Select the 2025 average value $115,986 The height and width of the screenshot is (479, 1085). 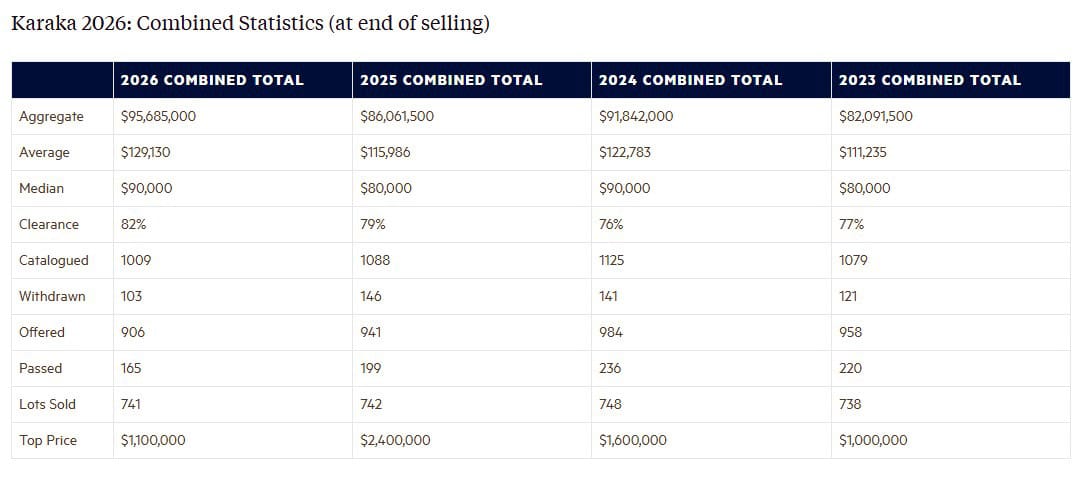tap(385, 152)
